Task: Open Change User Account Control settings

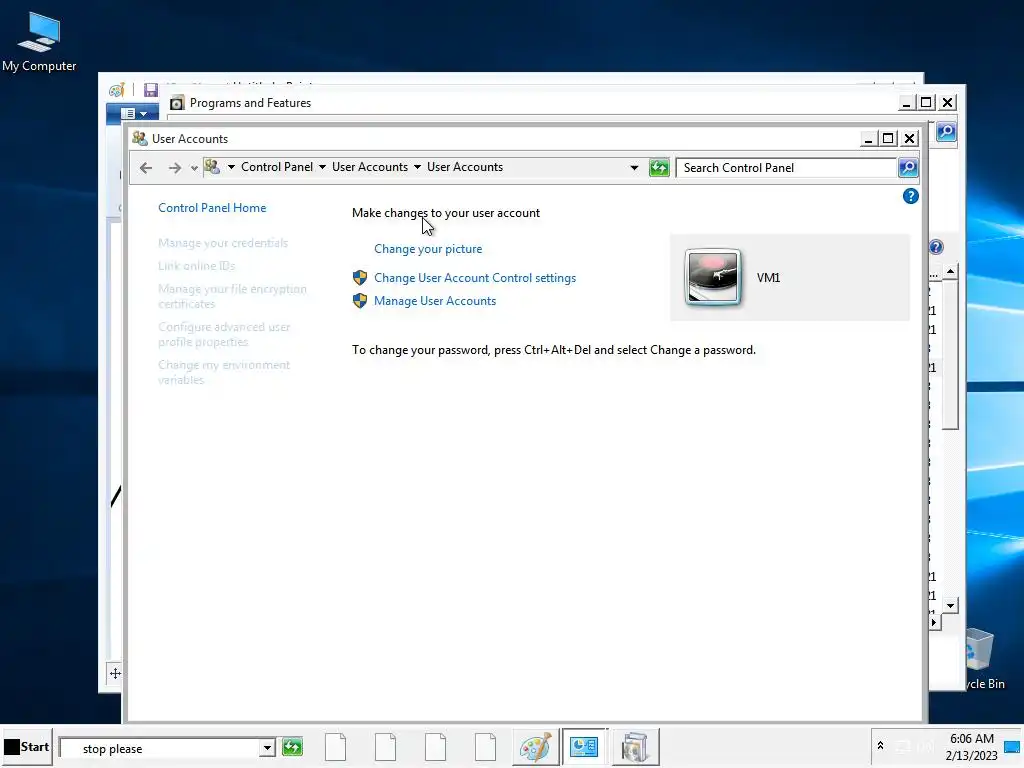Action: click(475, 278)
